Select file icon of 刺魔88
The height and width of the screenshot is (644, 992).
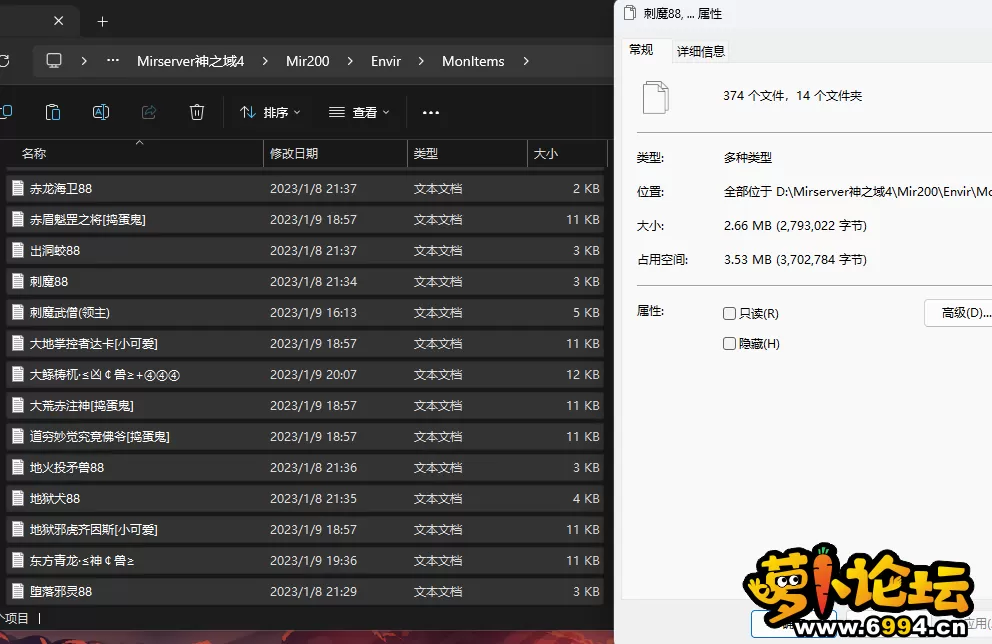pos(18,281)
